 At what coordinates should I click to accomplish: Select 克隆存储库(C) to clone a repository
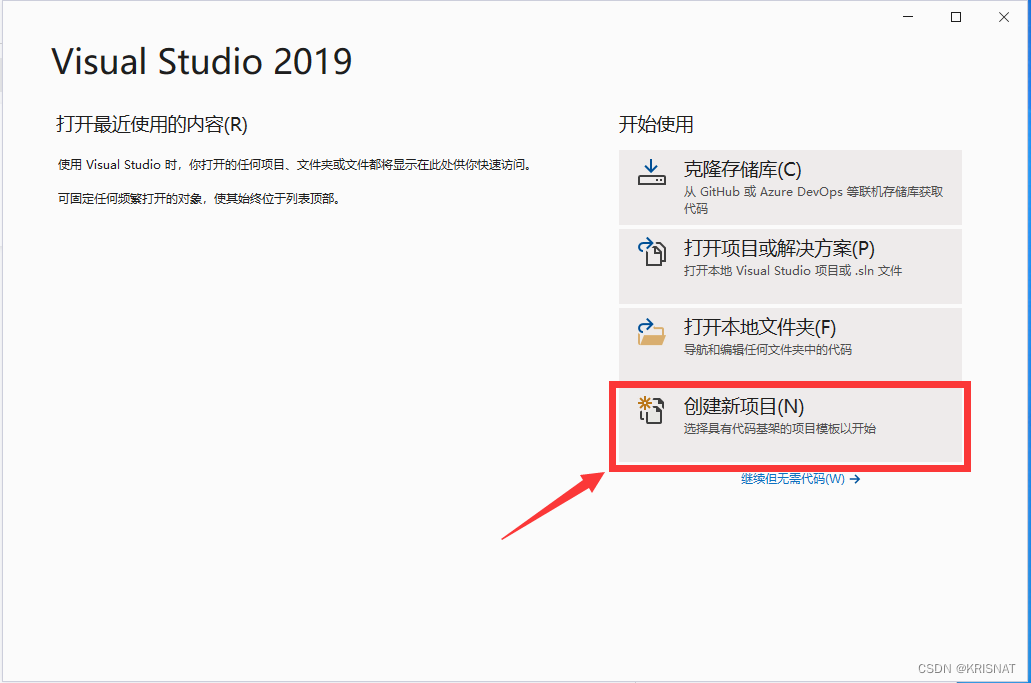click(x=742, y=170)
